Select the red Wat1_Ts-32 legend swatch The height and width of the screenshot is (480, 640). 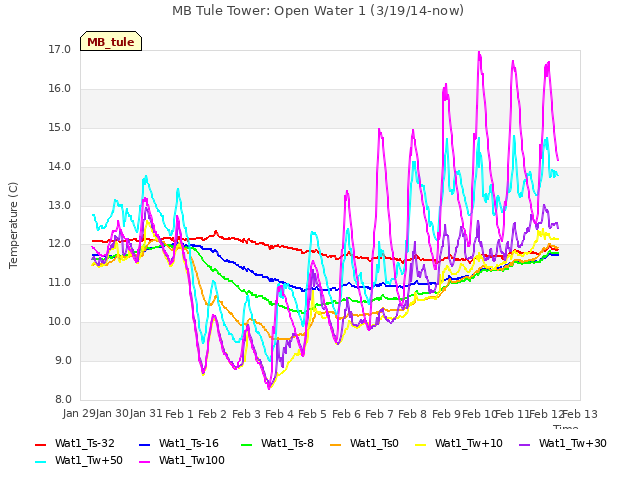pyautogui.click(x=41, y=444)
